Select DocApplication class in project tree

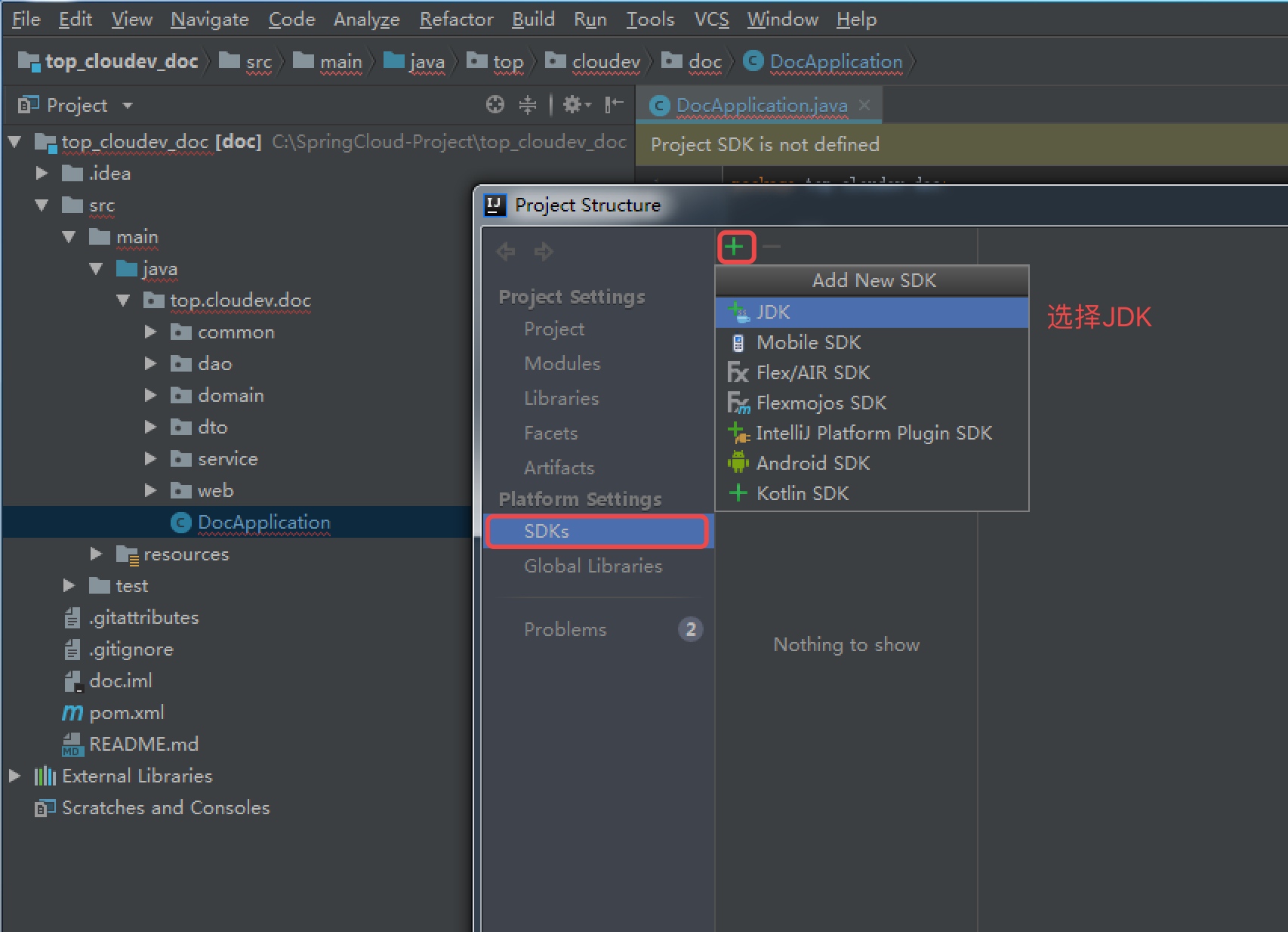[x=263, y=522]
